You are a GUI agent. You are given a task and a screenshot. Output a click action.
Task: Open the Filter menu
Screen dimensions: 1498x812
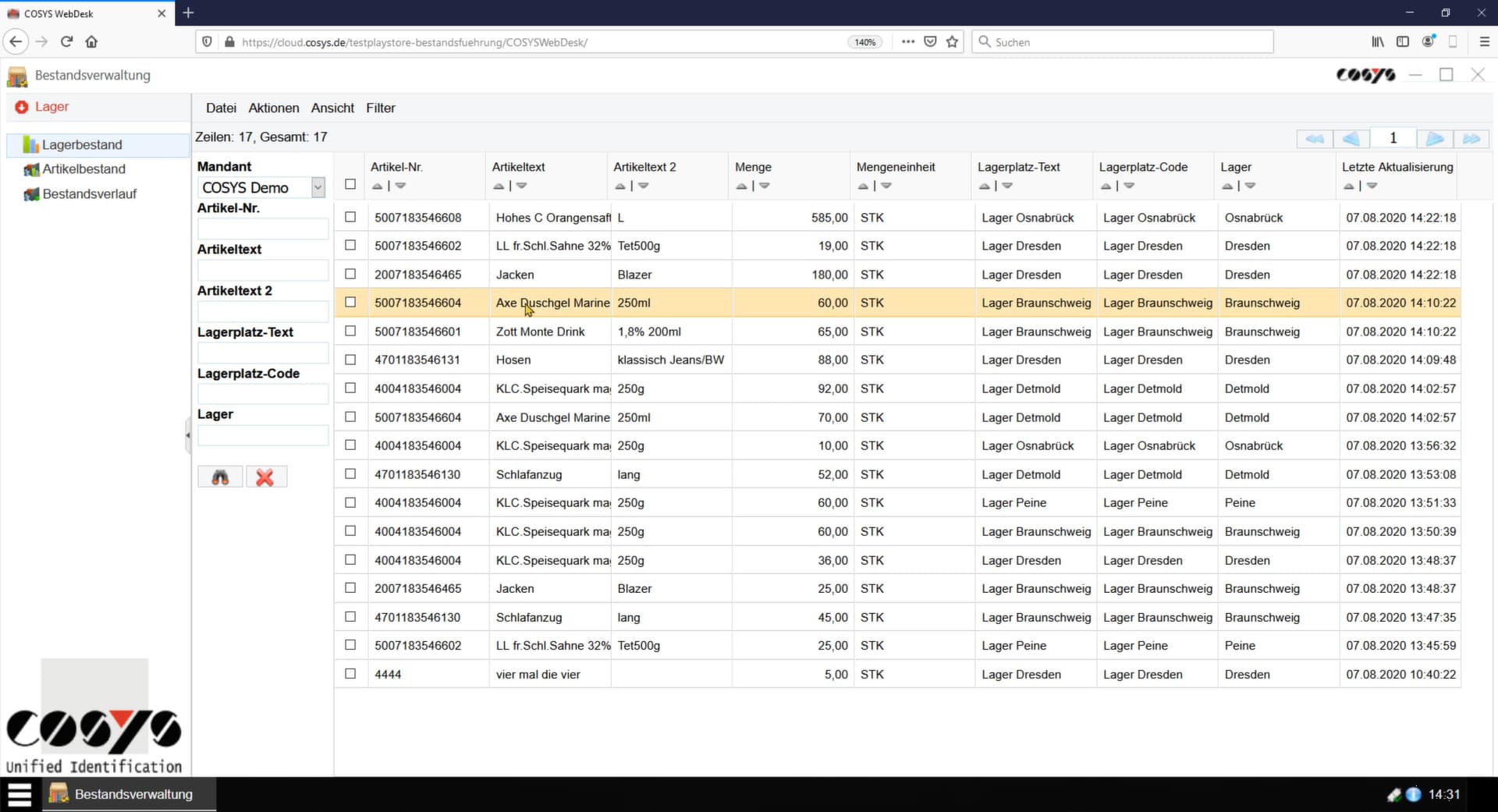(x=381, y=108)
